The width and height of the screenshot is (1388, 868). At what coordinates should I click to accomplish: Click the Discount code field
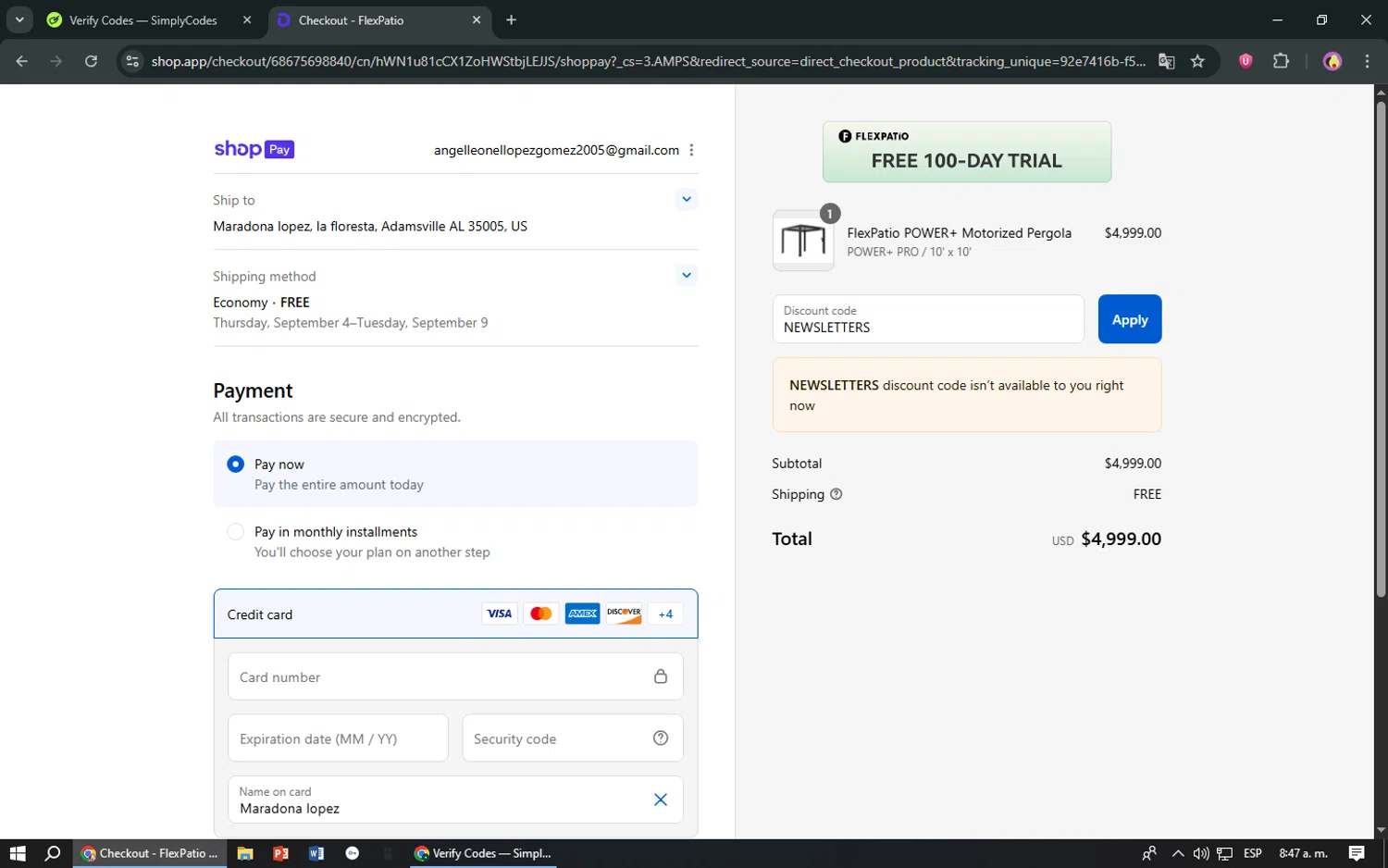coord(928,319)
